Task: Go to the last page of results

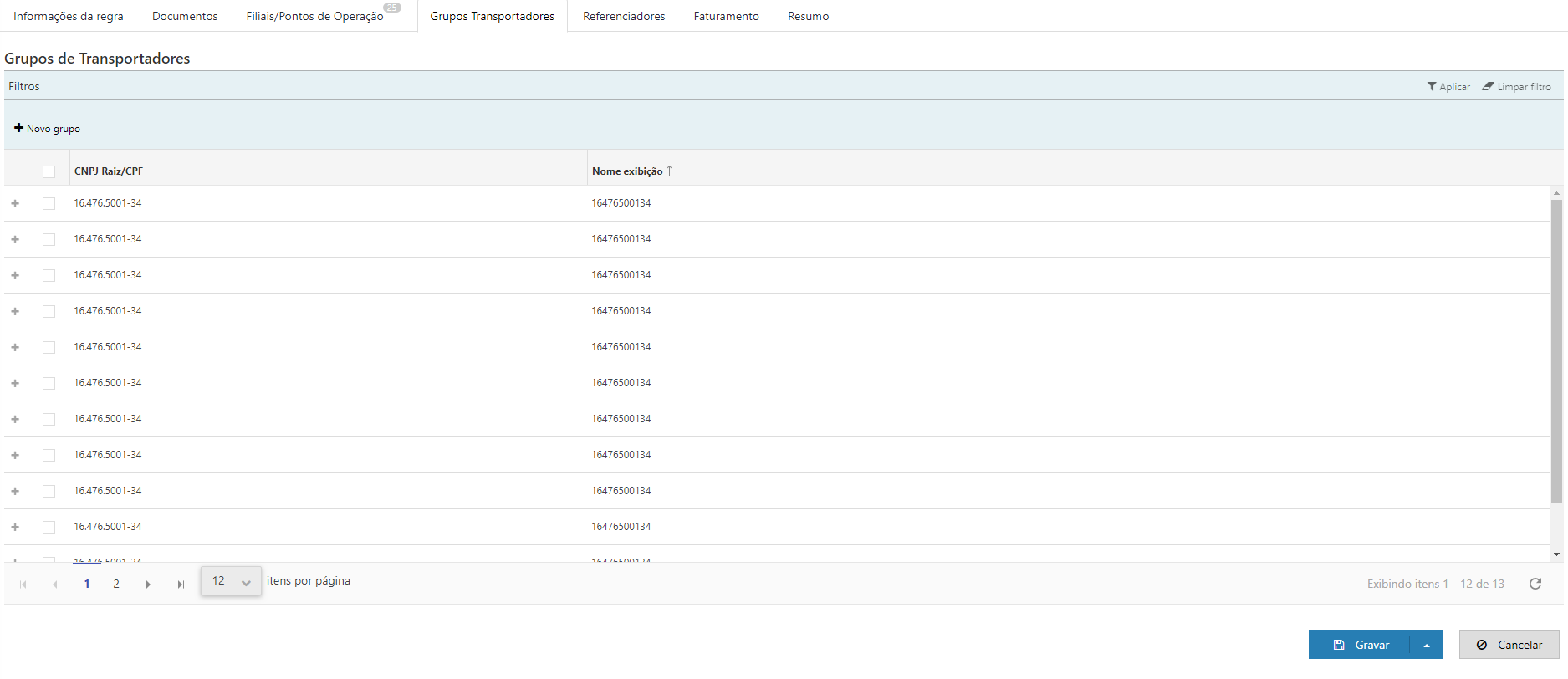Action: coord(181,585)
